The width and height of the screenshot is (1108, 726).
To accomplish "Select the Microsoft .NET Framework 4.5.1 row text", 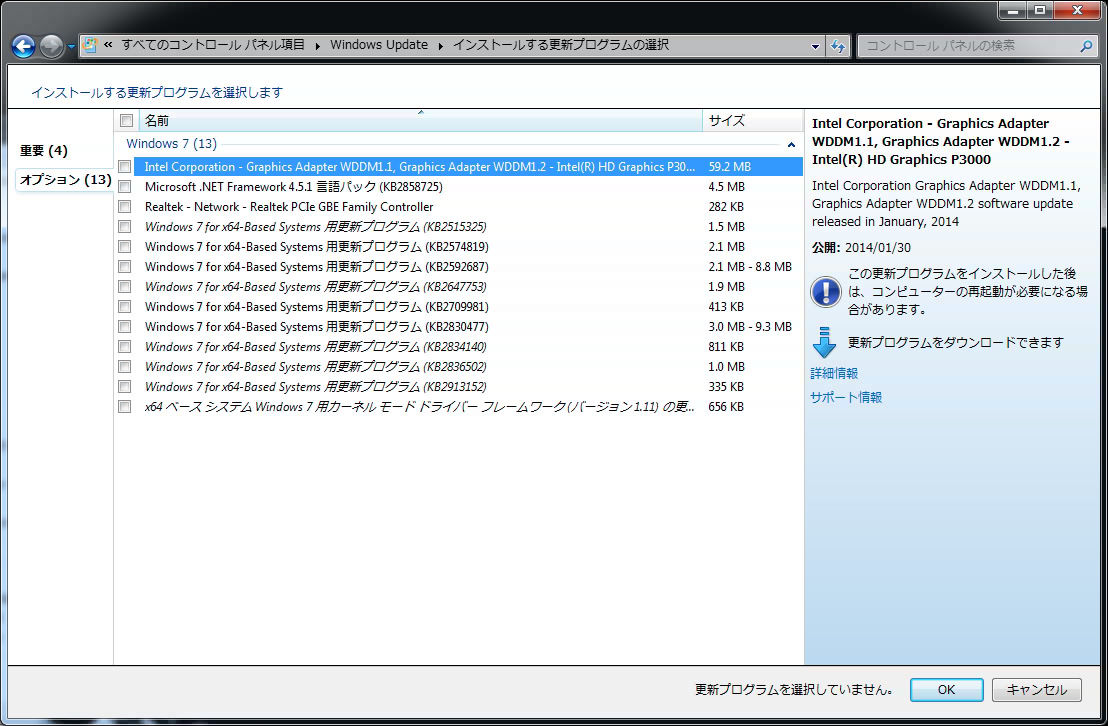I will click(293, 187).
